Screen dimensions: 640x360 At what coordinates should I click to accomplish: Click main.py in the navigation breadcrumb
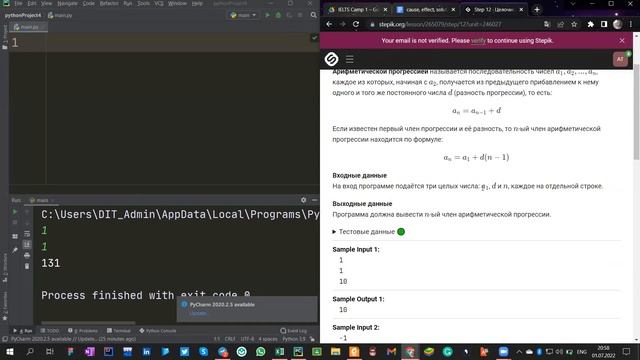click(x=60, y=15)
